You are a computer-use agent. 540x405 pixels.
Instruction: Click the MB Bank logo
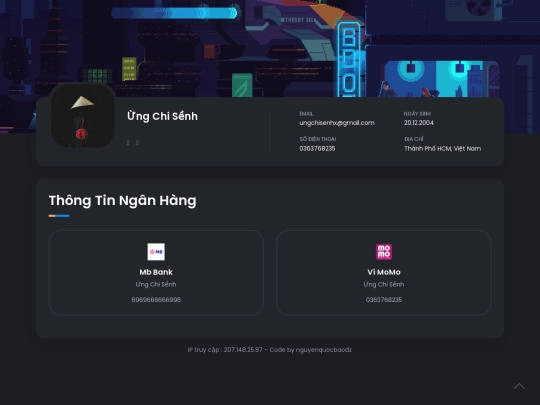pos(156,252)
